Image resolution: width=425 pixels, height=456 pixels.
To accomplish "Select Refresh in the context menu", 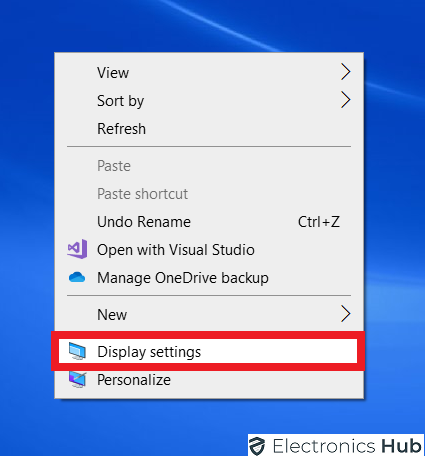I will (x=209, y=128).
